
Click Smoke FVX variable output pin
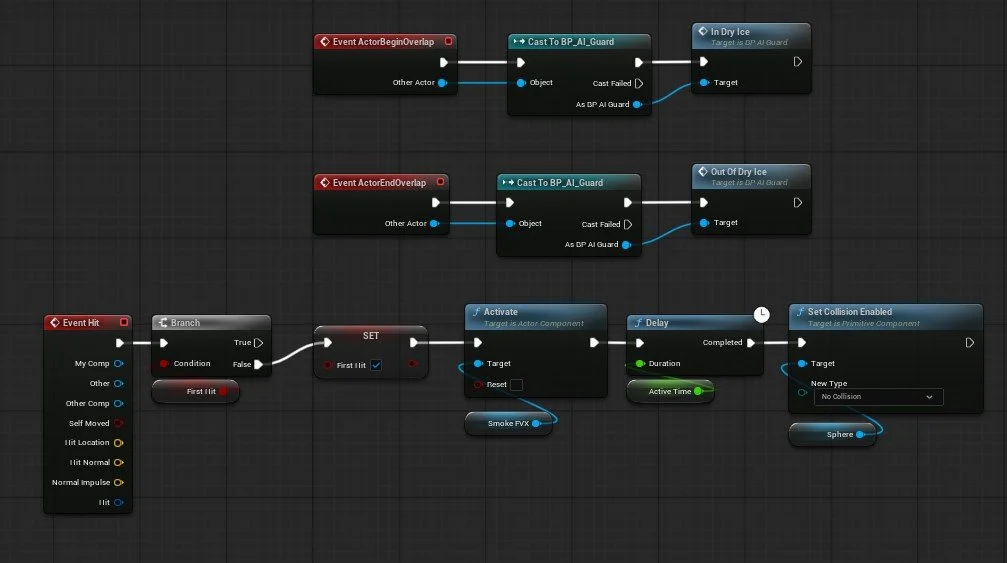(x=536, y=423)
